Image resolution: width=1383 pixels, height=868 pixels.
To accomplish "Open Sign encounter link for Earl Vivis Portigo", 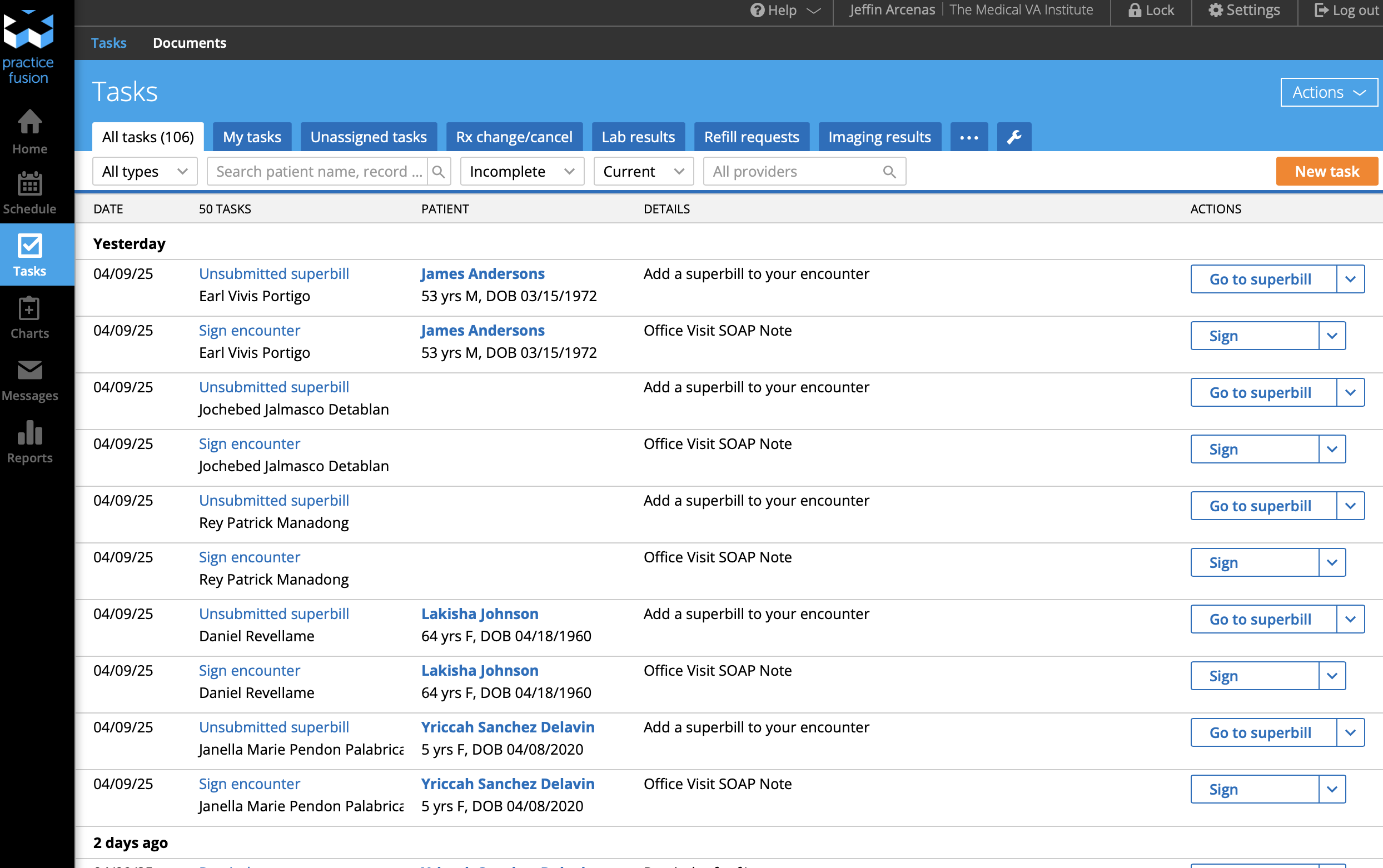I will pyautogui.click(x=249, y=331).
